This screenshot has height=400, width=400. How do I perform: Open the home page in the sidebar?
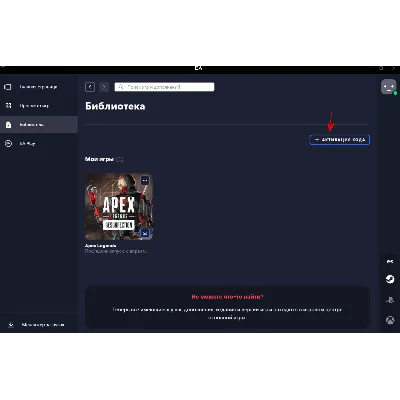click(x=38, y=87)
